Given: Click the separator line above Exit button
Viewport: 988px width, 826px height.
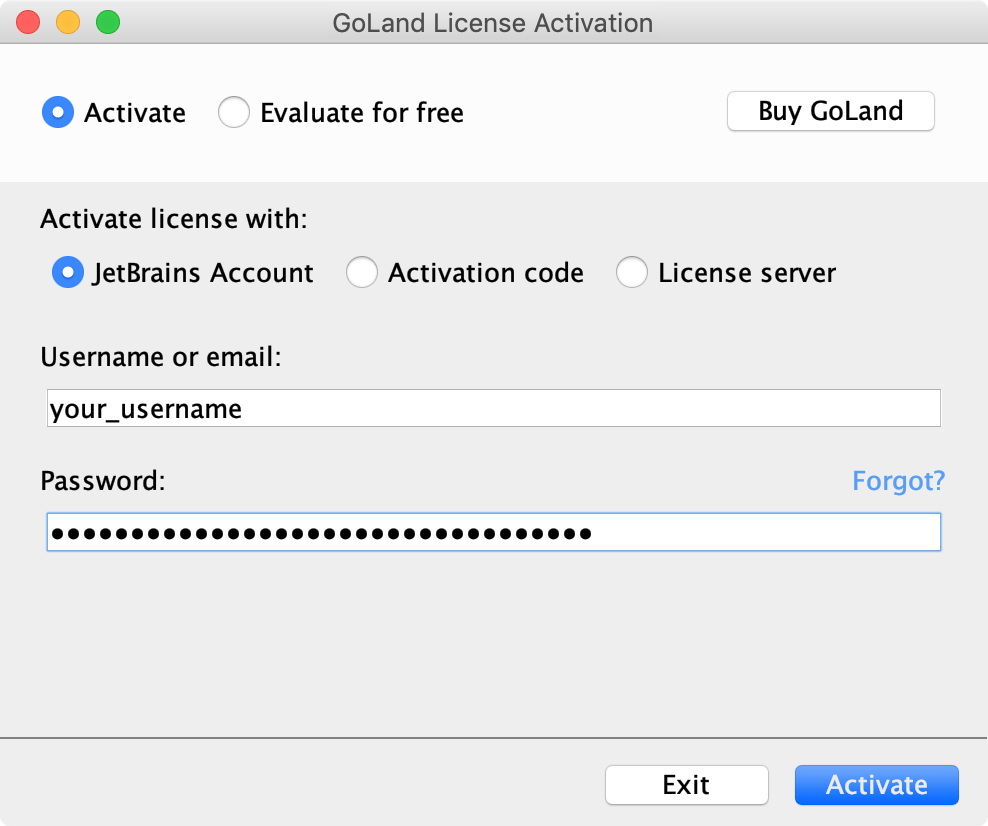Looking at the screenshot, I should (x=494, y=737).
